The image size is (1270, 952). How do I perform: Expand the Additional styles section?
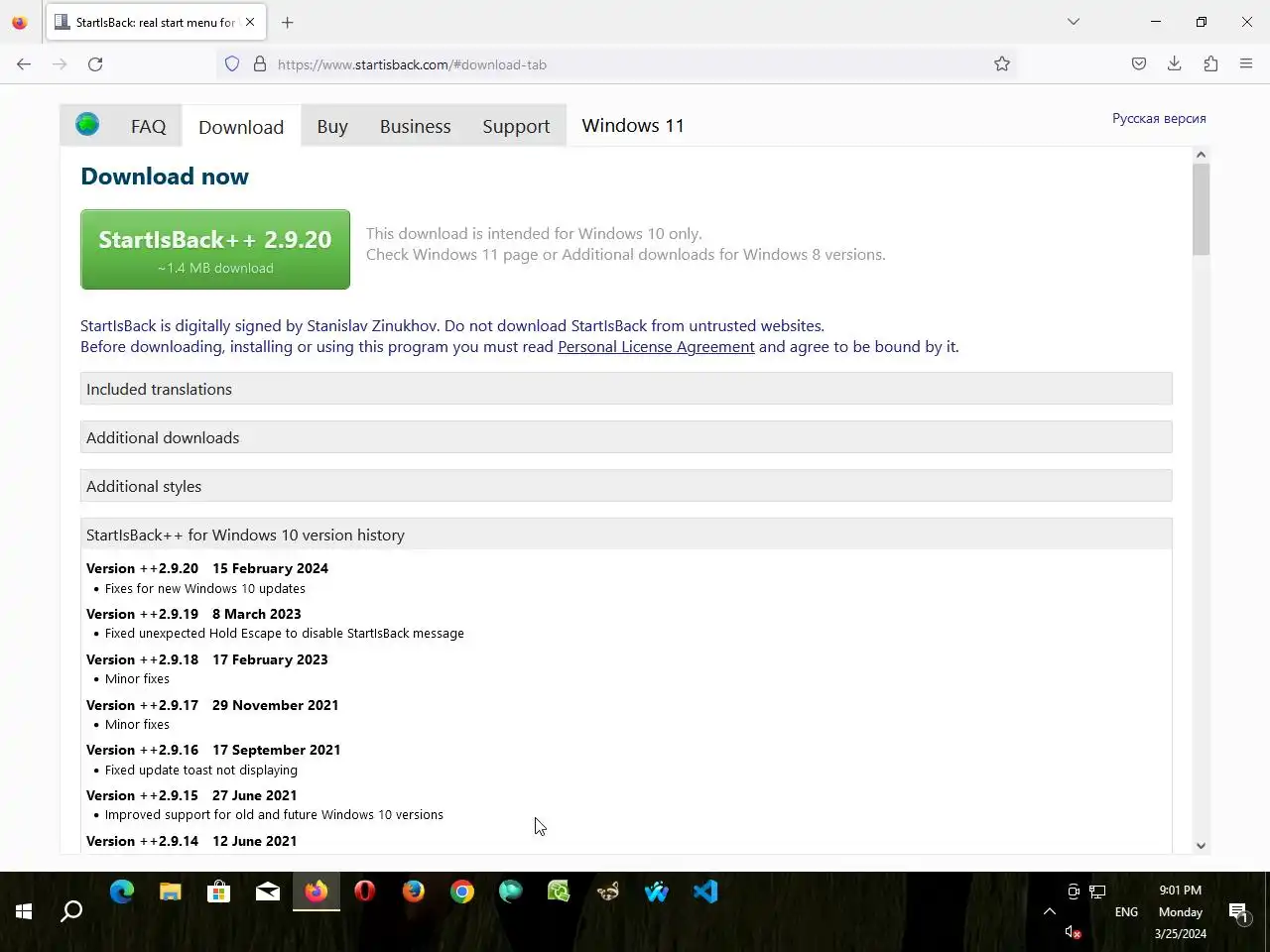point(626,486)
